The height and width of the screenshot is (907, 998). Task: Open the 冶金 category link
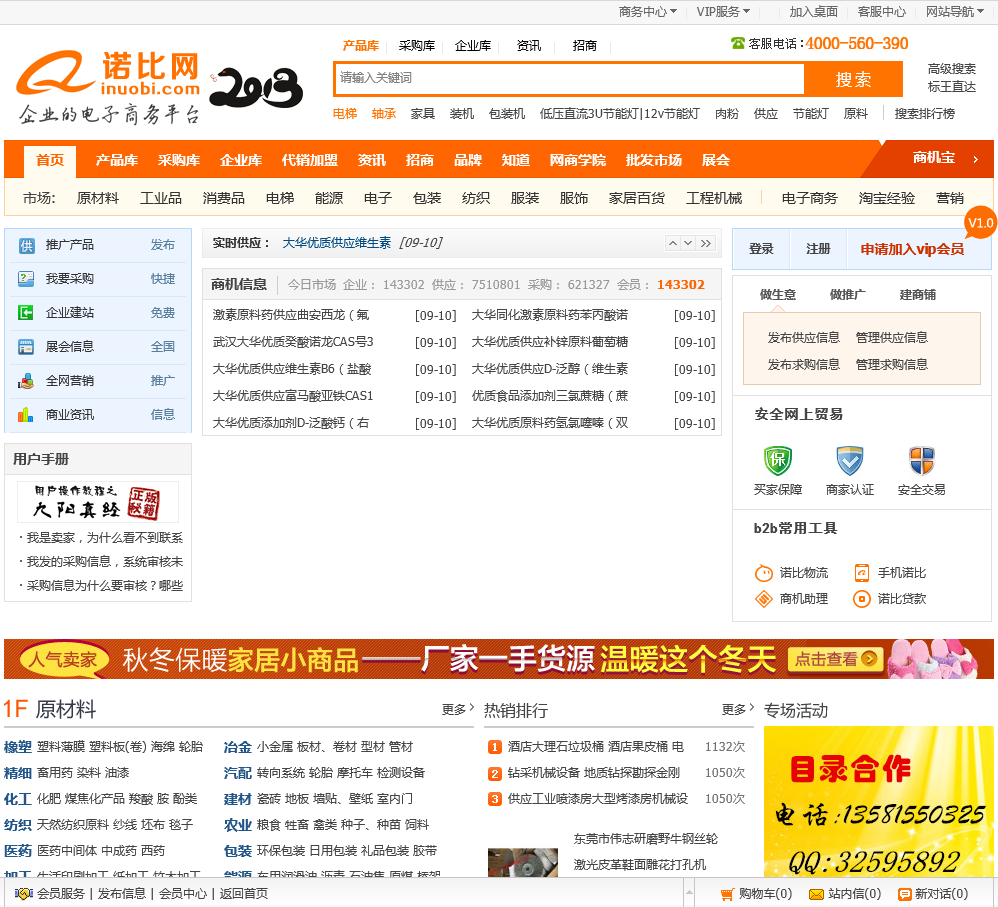click(238, 747)
